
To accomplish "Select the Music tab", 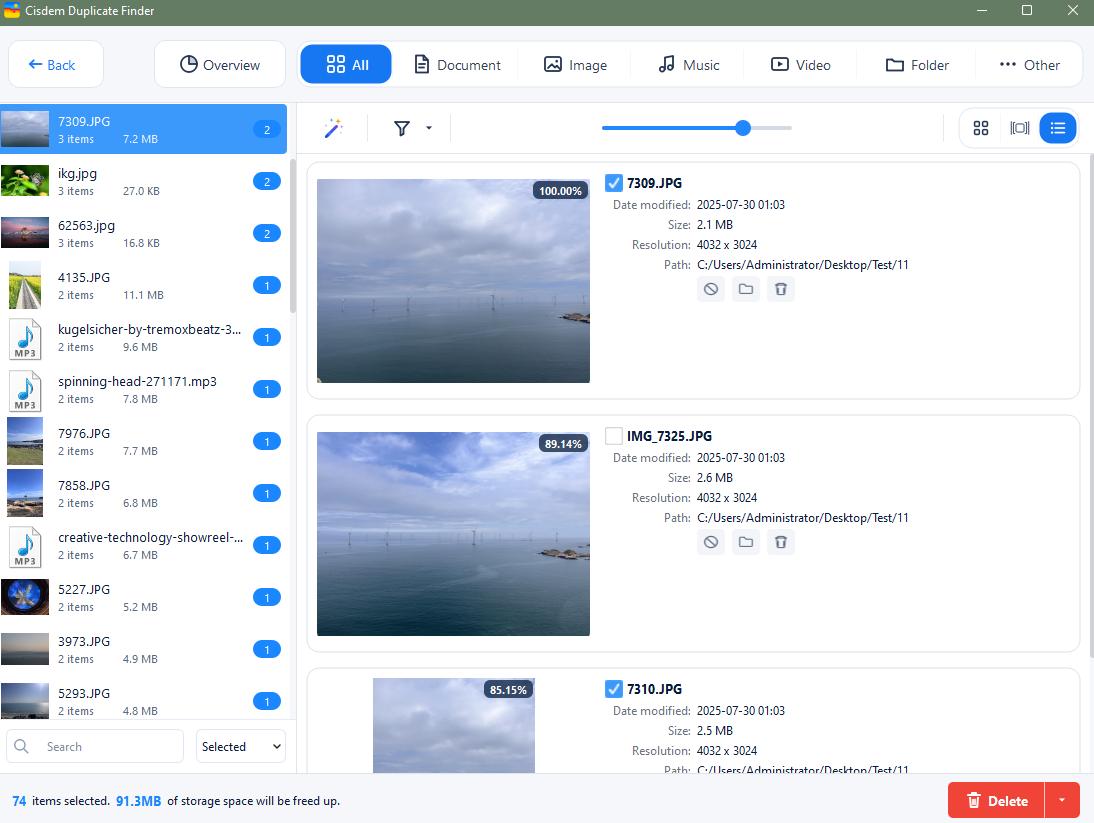I will pos(688,65).
